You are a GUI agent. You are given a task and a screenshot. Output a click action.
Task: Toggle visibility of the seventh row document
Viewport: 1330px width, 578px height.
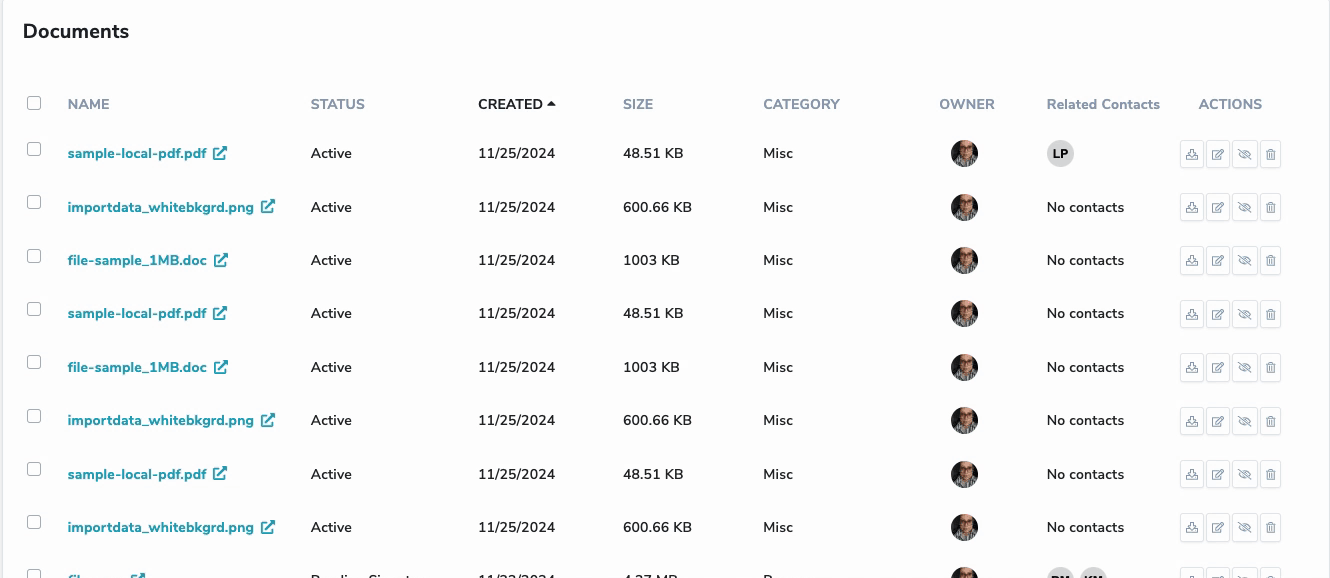coord(1244,475)
